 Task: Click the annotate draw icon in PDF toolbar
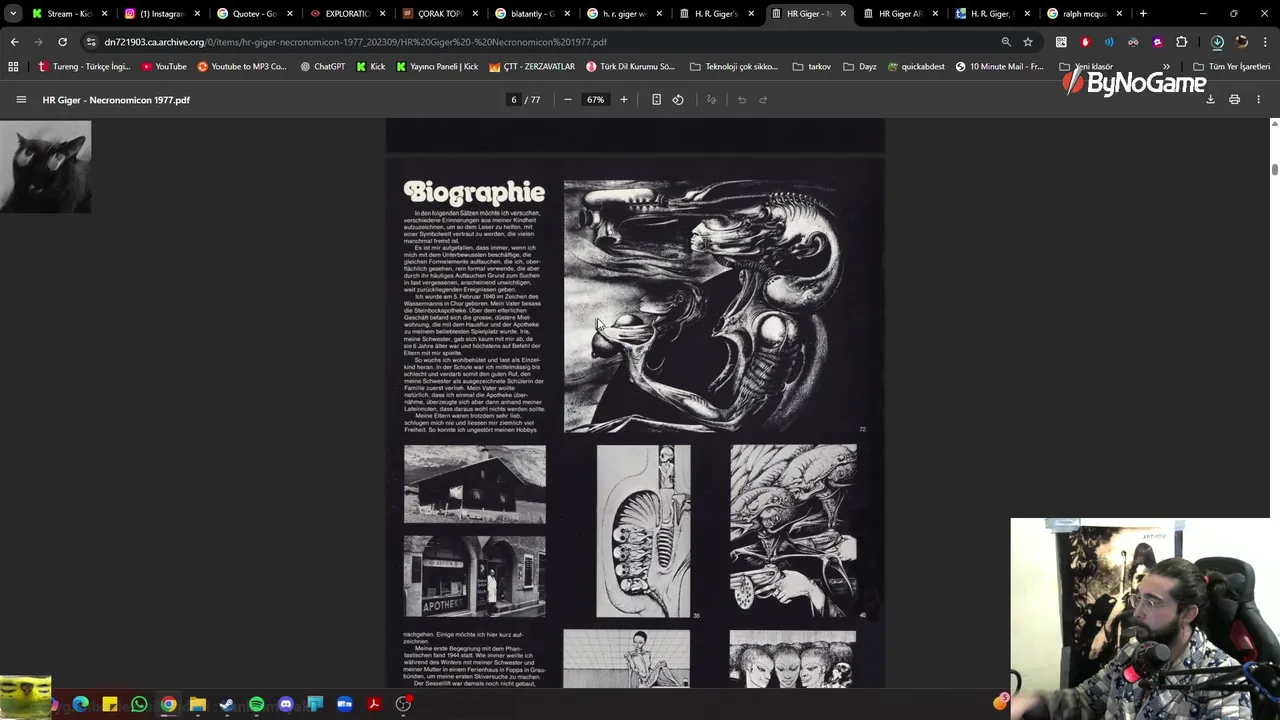coord(711,100)
